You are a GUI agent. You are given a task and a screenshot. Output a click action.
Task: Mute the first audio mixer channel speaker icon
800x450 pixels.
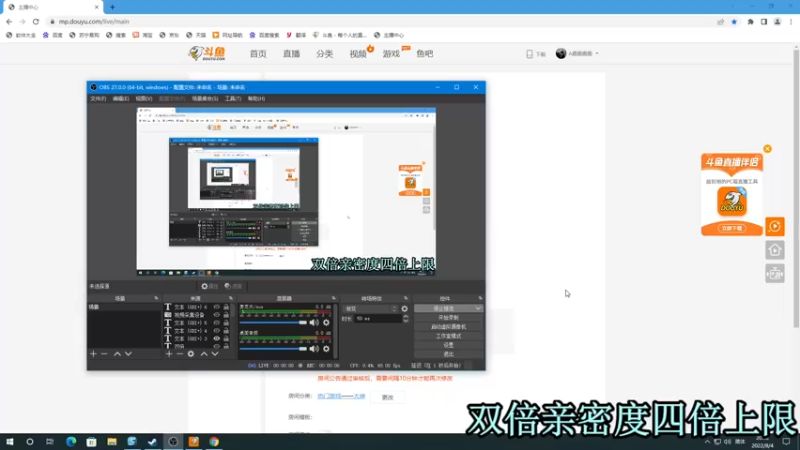[314, 322]
